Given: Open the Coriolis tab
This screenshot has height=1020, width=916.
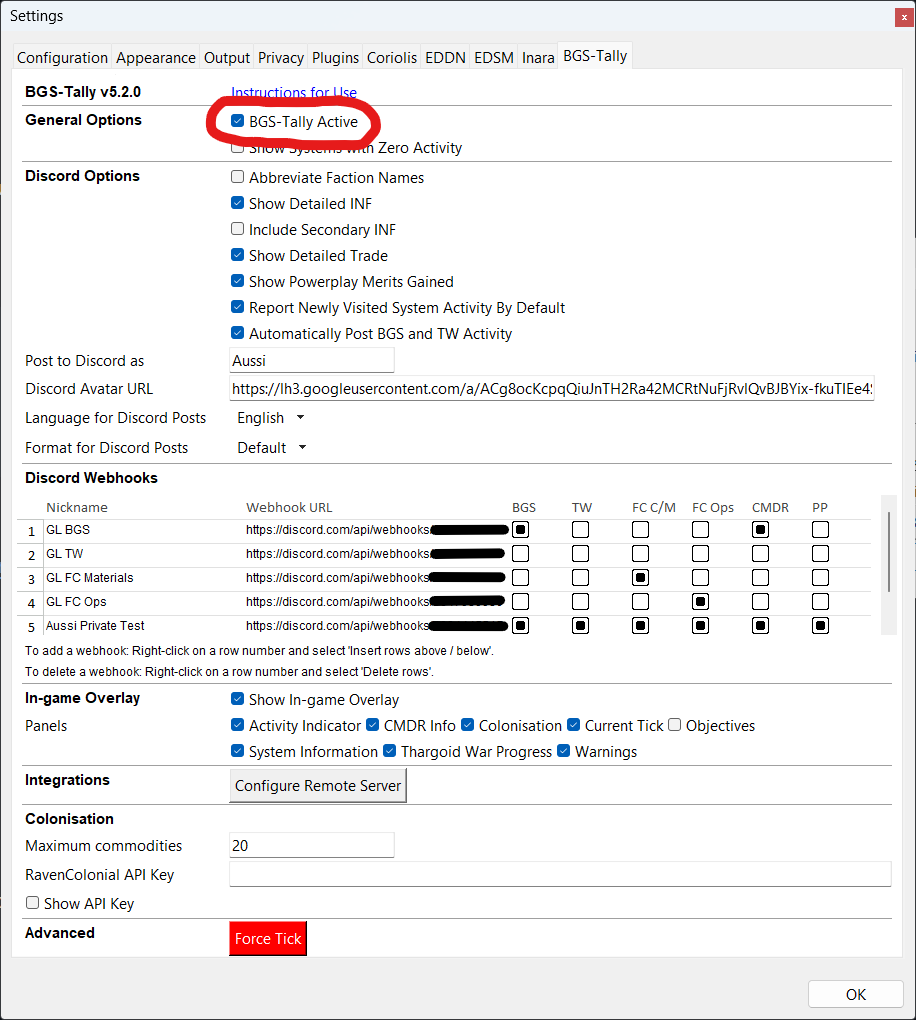Looking at the screenshot, I should [x=392, y=58].
